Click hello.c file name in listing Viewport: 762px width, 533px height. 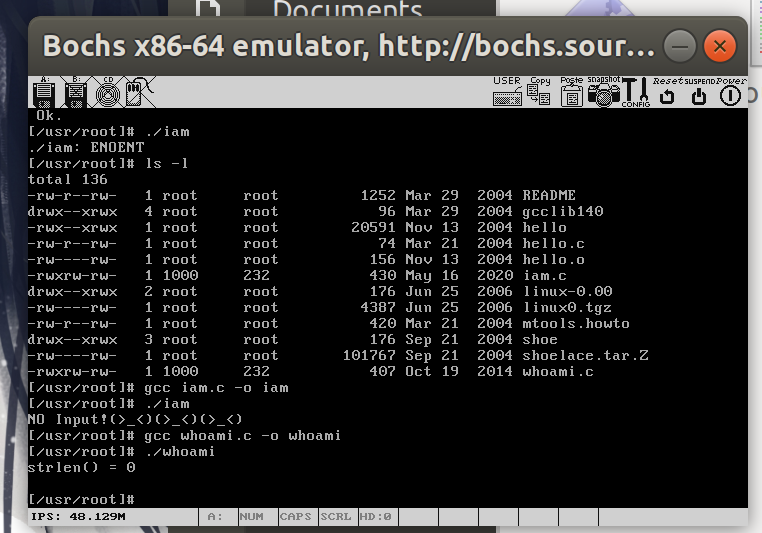pos(554,243)
